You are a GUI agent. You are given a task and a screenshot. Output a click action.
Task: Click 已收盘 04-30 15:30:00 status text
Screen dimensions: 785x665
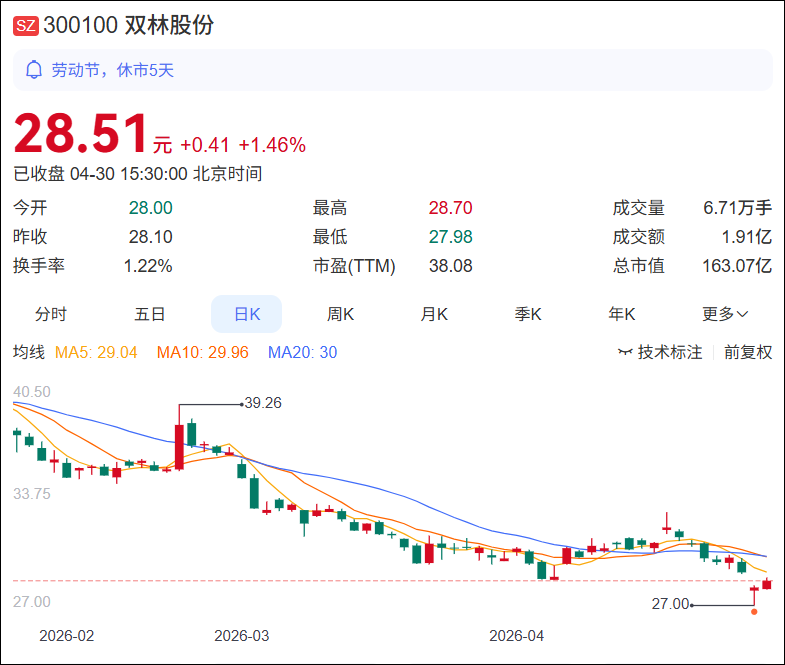[138, 174]
